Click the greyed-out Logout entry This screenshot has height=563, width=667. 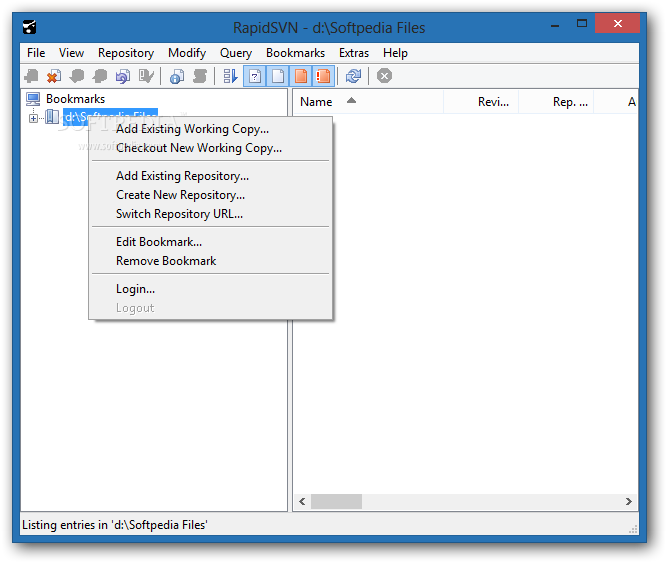click(211, 308)
